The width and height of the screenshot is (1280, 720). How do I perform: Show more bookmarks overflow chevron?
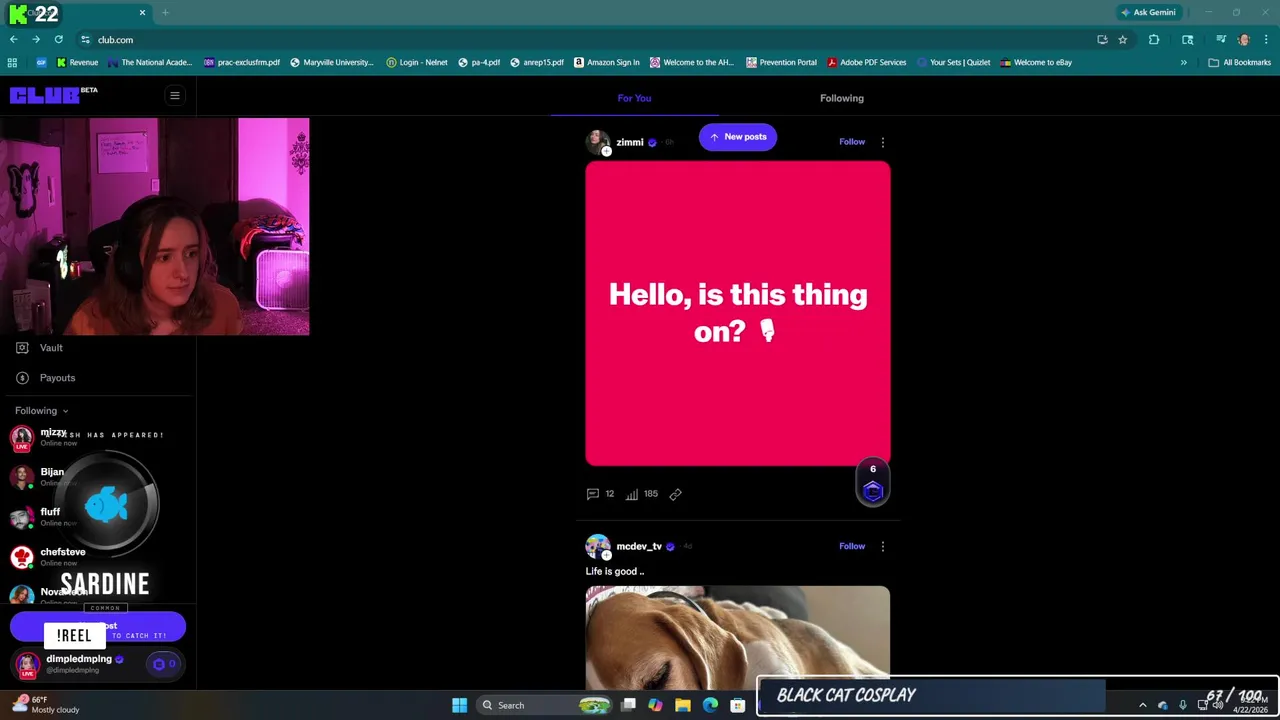[x=1184, y=62]
